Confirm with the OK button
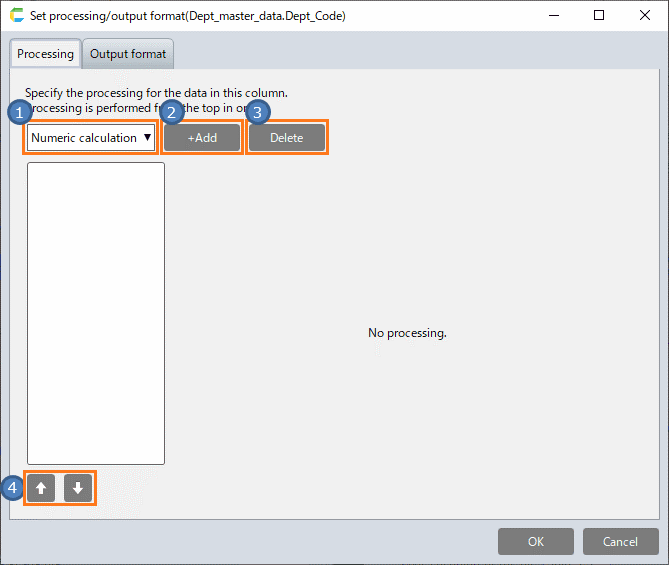Image resolution: width=669 pixels, height=565 pixels. click(536, 541)
